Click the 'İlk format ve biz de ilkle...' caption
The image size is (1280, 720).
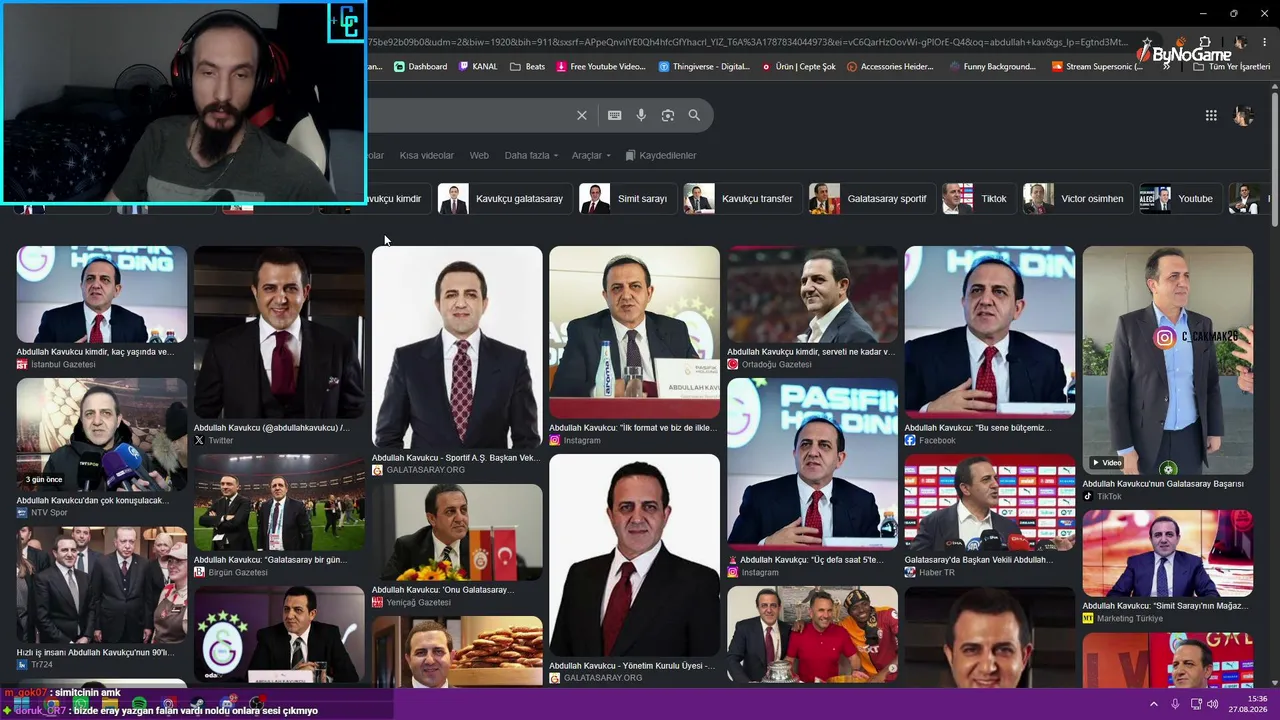click(633, 428)
